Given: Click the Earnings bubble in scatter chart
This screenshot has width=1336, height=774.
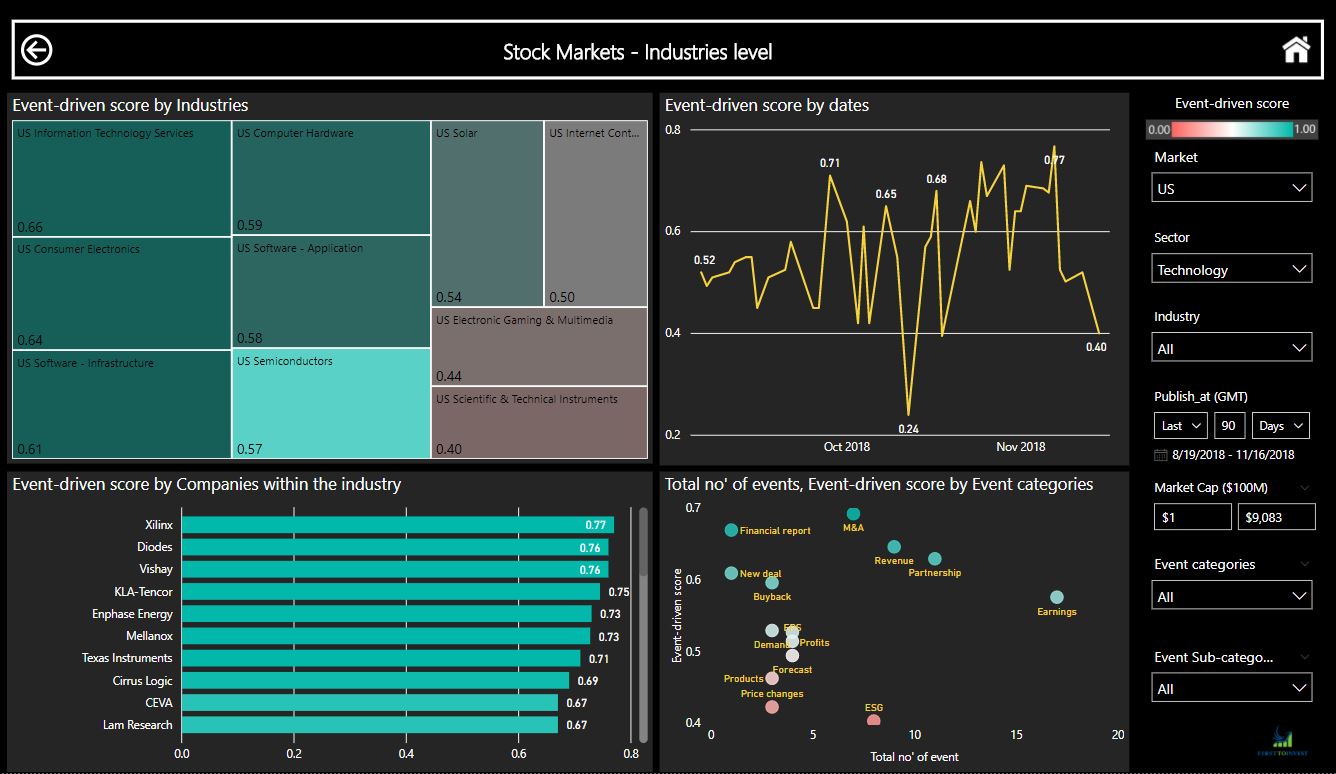Looking at the screenshot, I should coord(1057,597).
